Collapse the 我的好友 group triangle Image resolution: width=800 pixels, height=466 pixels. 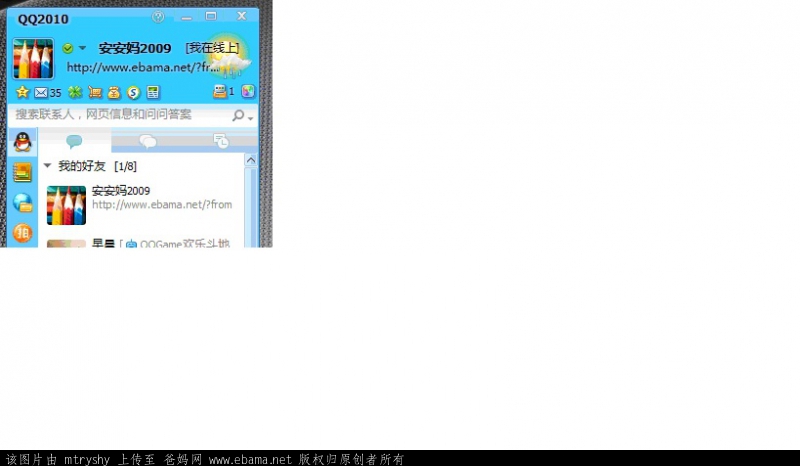pos(47,166)
